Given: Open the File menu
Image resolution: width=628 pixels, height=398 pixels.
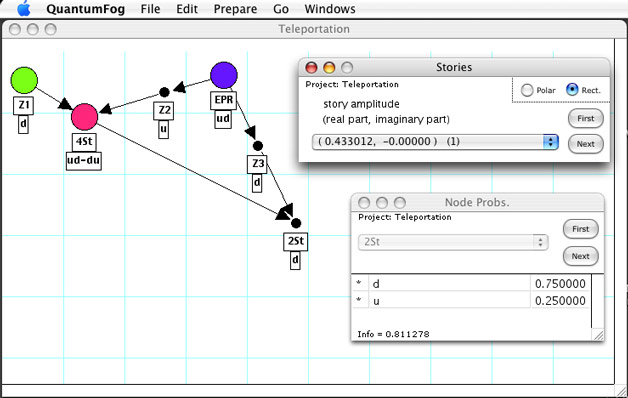Looking at the screenshot, I should click(x=150, y=9).
